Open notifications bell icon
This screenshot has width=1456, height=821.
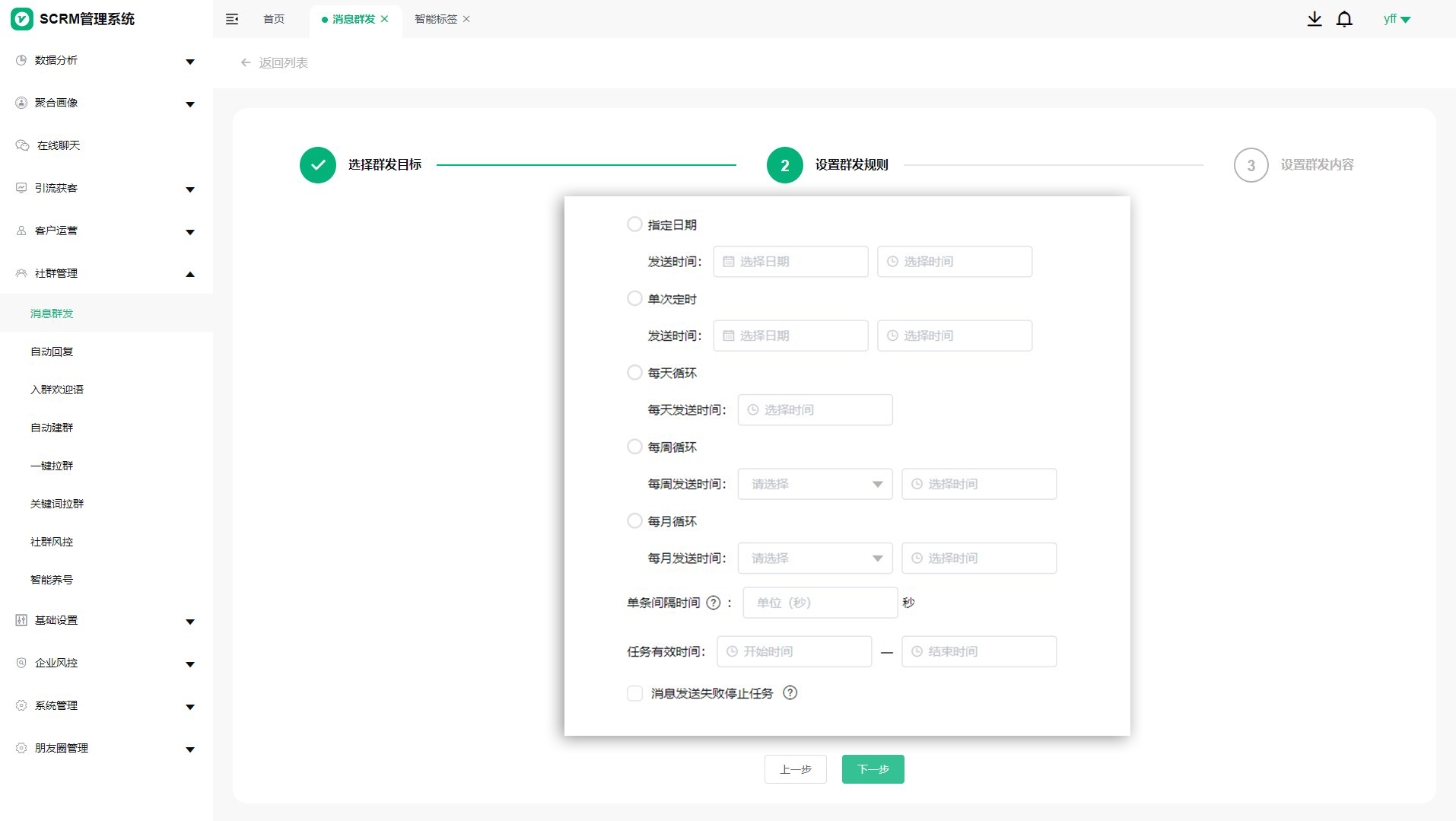(1344, 19)
